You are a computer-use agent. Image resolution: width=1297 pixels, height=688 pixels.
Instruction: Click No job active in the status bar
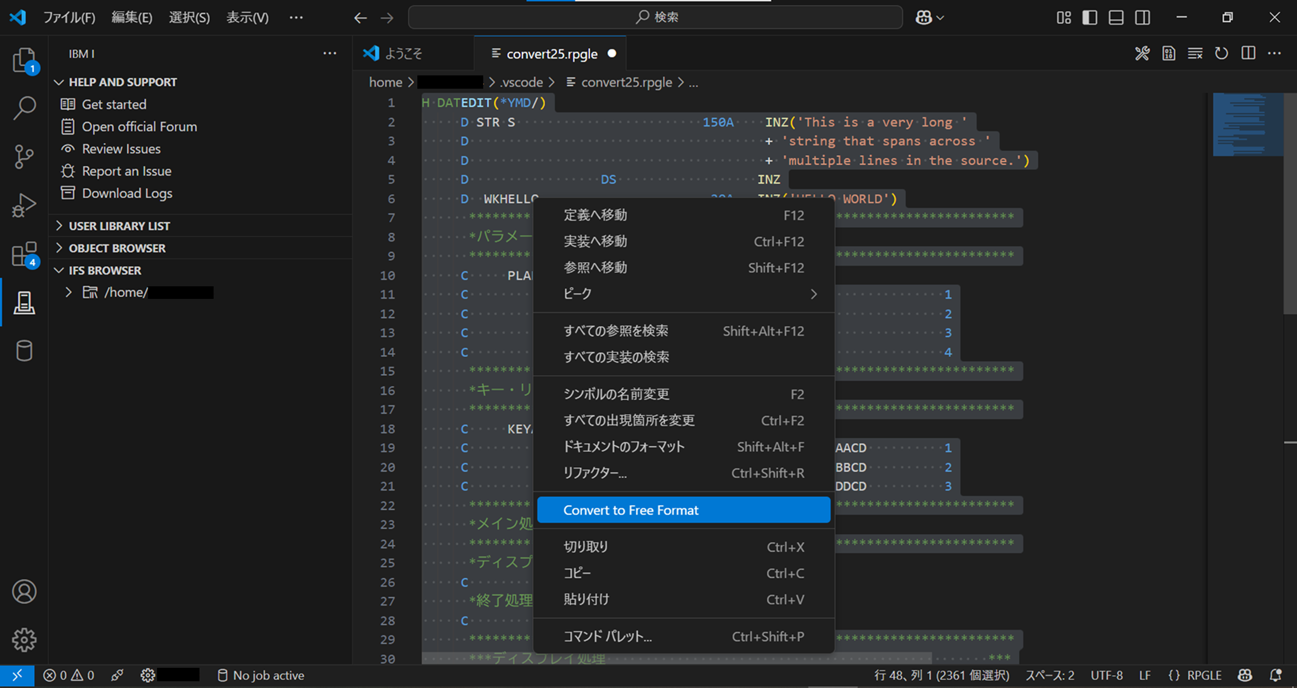click(260, 675)
